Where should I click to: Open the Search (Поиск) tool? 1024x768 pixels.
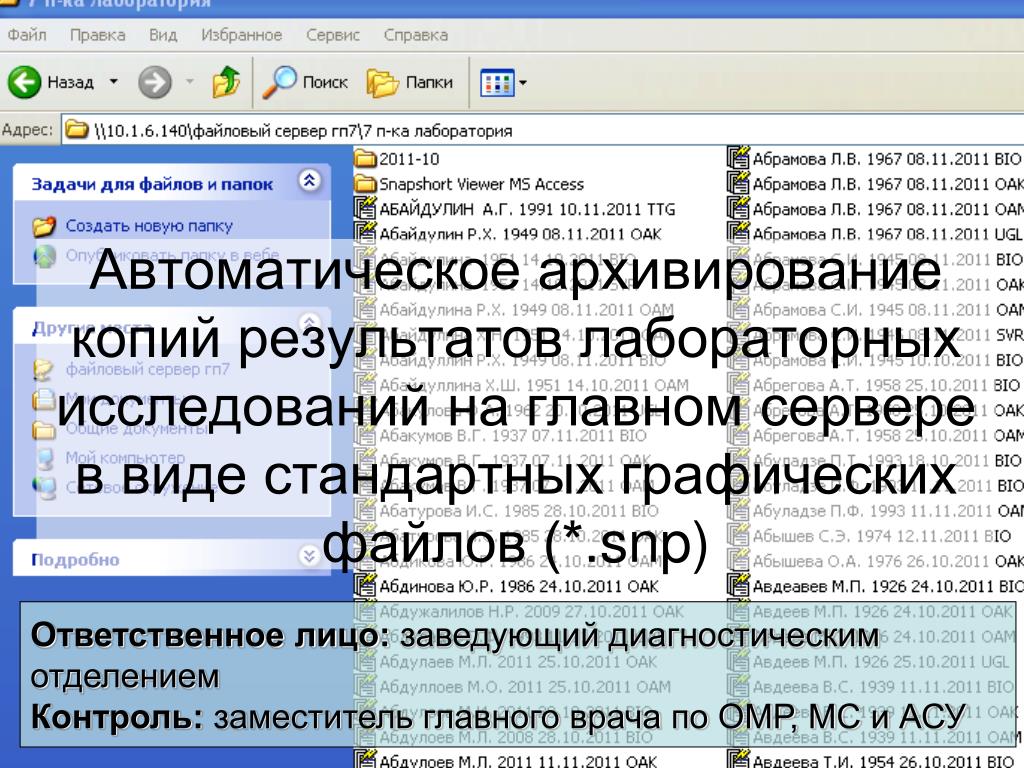click(x=306, y=83)
